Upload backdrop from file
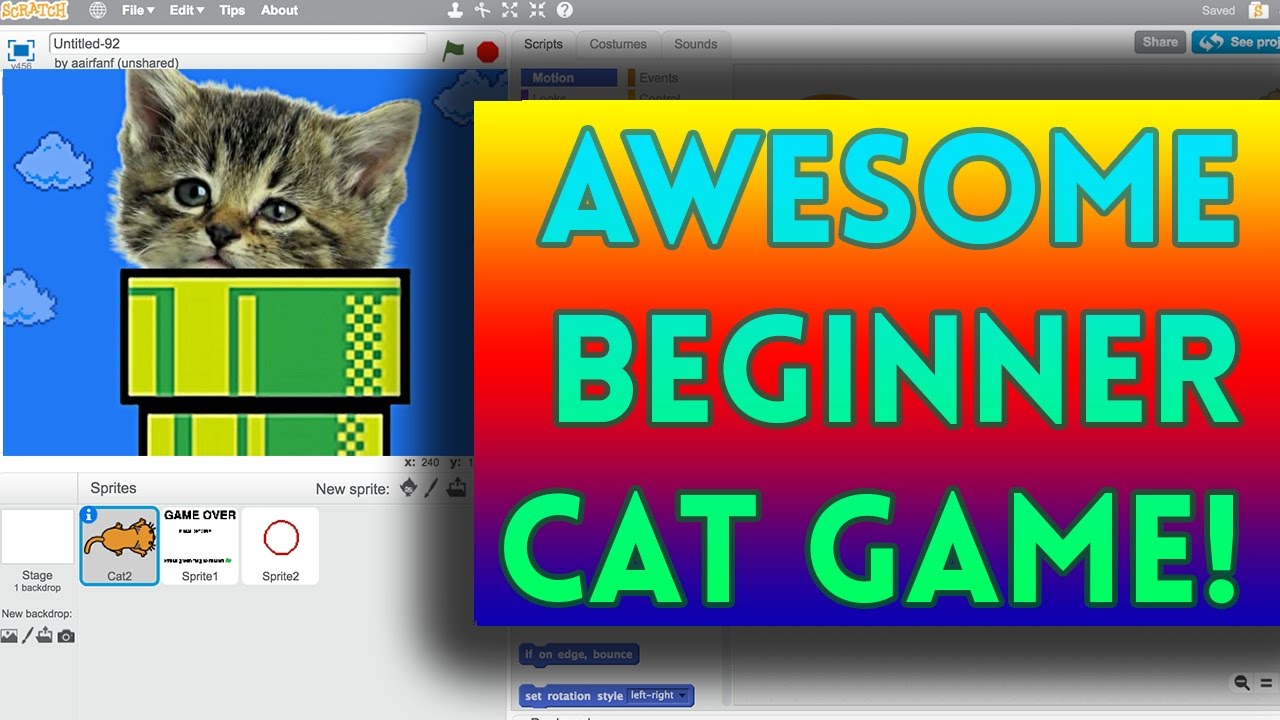The width and height of the screenshot is (1280, 720). 45,635
